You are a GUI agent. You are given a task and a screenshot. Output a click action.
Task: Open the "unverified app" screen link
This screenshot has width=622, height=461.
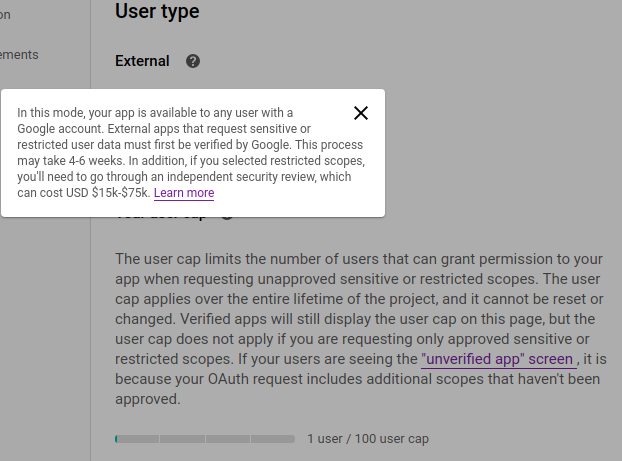(x=499, y=359)
